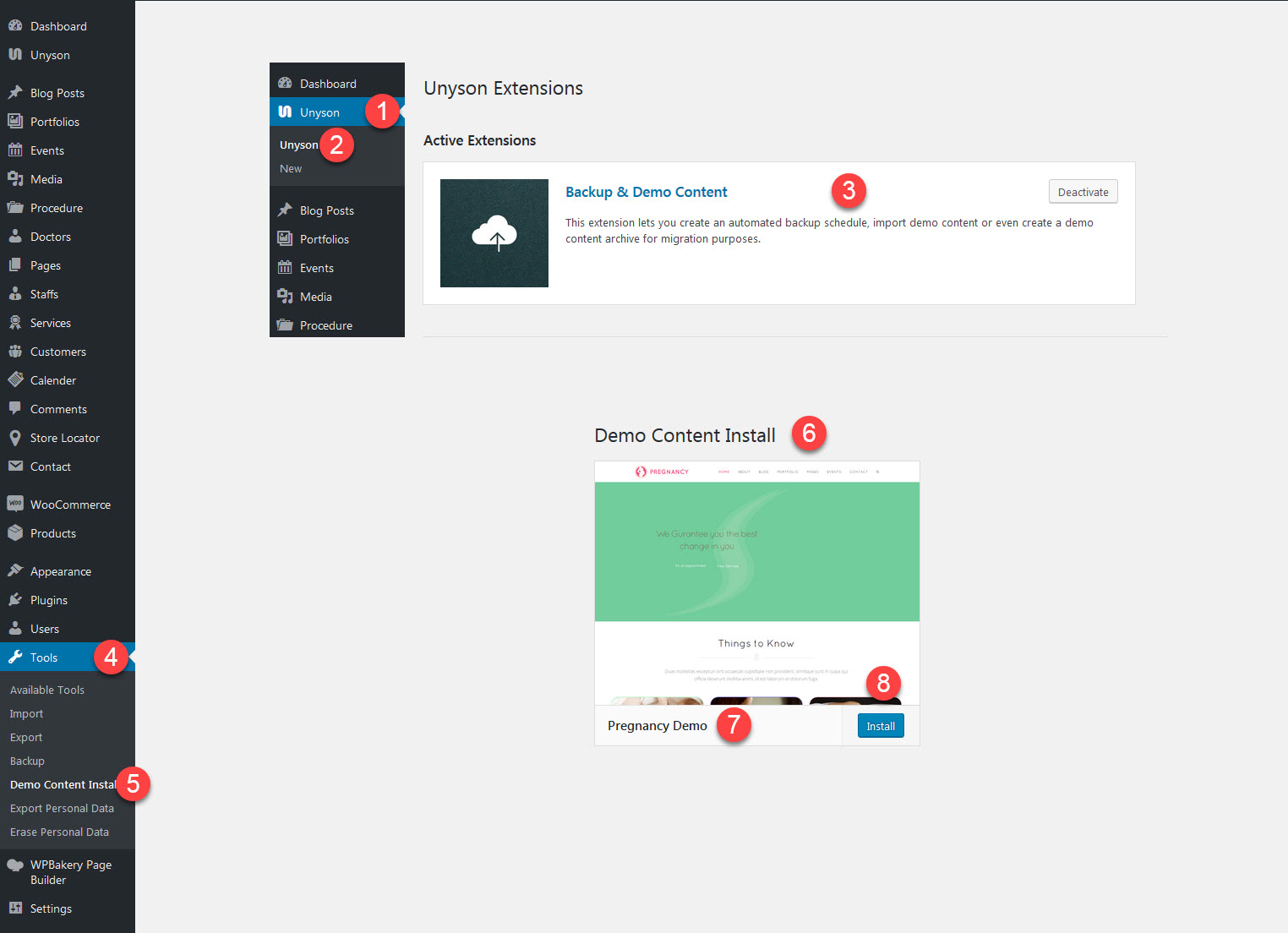Select Export Personal Data submenu item
This screenshot has height=933, width=1288.
62,808
